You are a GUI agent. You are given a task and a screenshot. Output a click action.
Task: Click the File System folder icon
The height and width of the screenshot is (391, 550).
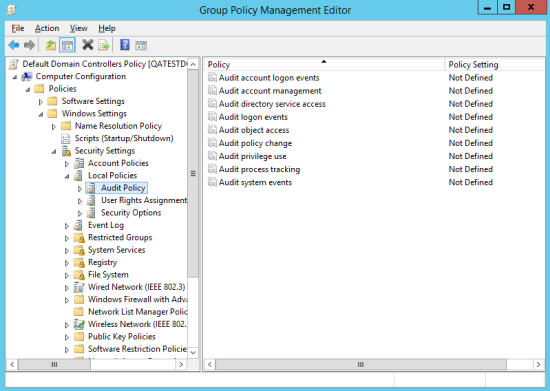click(79, 275)
